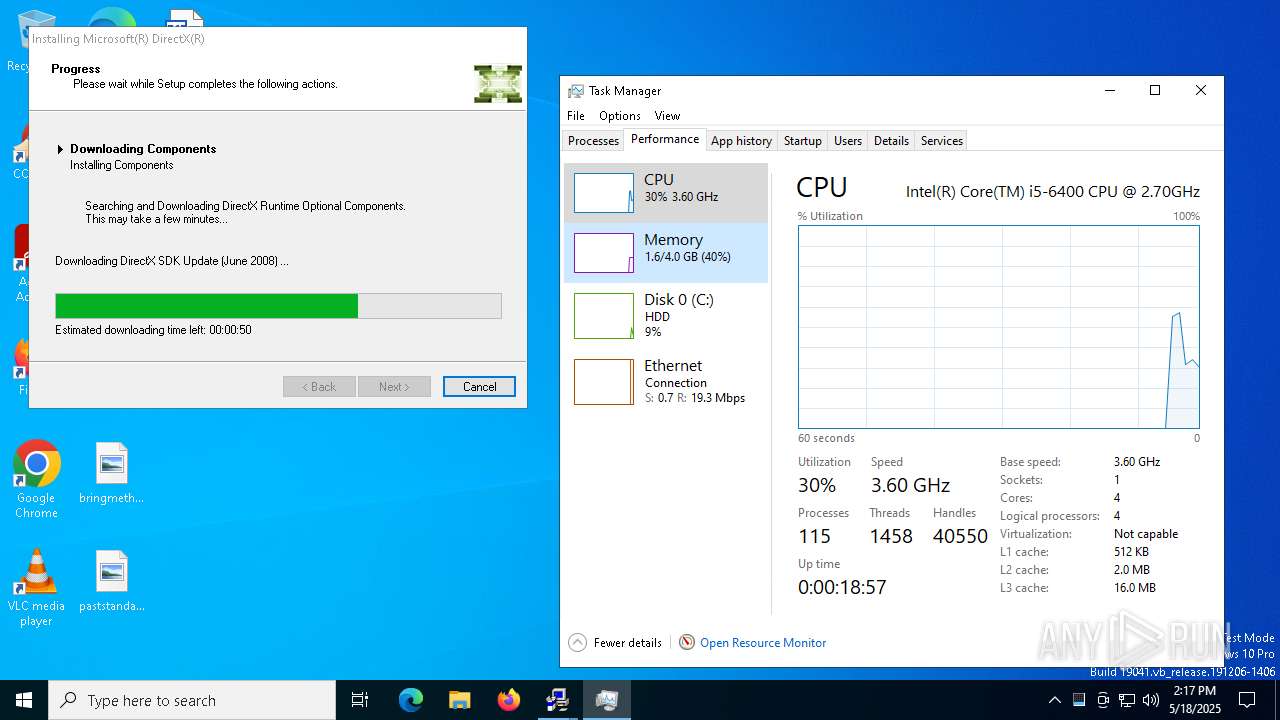Screen dimensions: 1280x720
Task: Open the Action Center notifications icon
Action: click(x=1247, y=700)
